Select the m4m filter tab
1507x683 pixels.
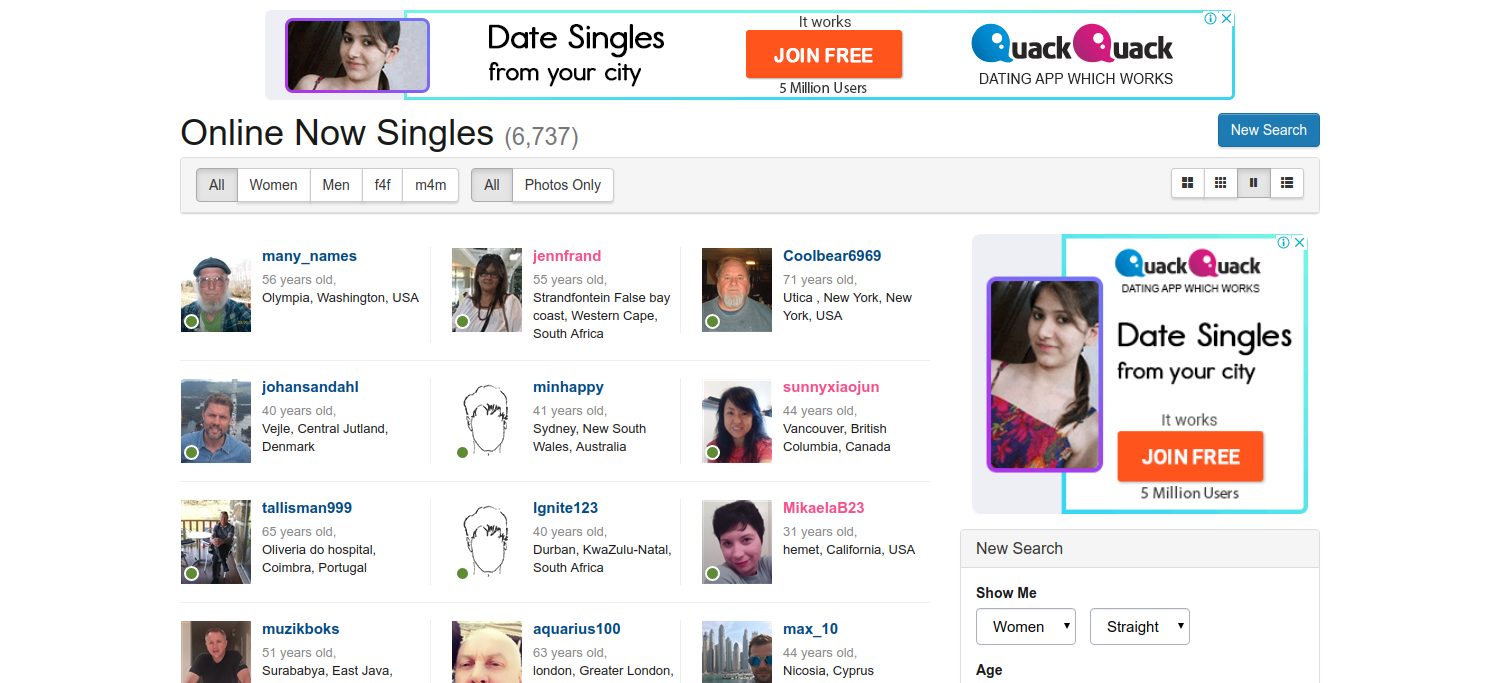(431, 185)
